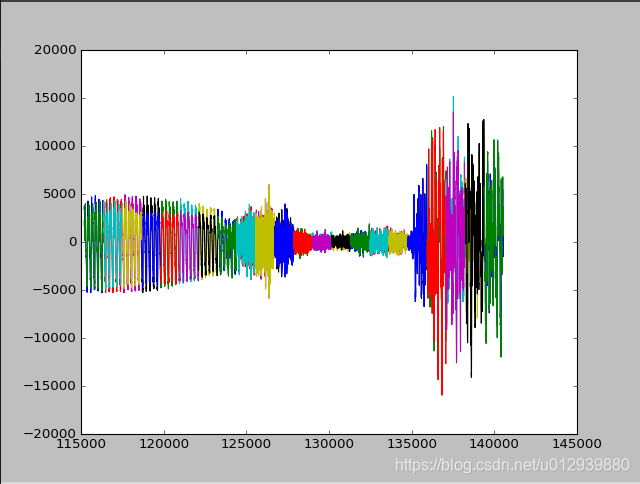Click the x-axis label 130000
The height and width of the screenshot is (484, 640).
pos(329,444)
